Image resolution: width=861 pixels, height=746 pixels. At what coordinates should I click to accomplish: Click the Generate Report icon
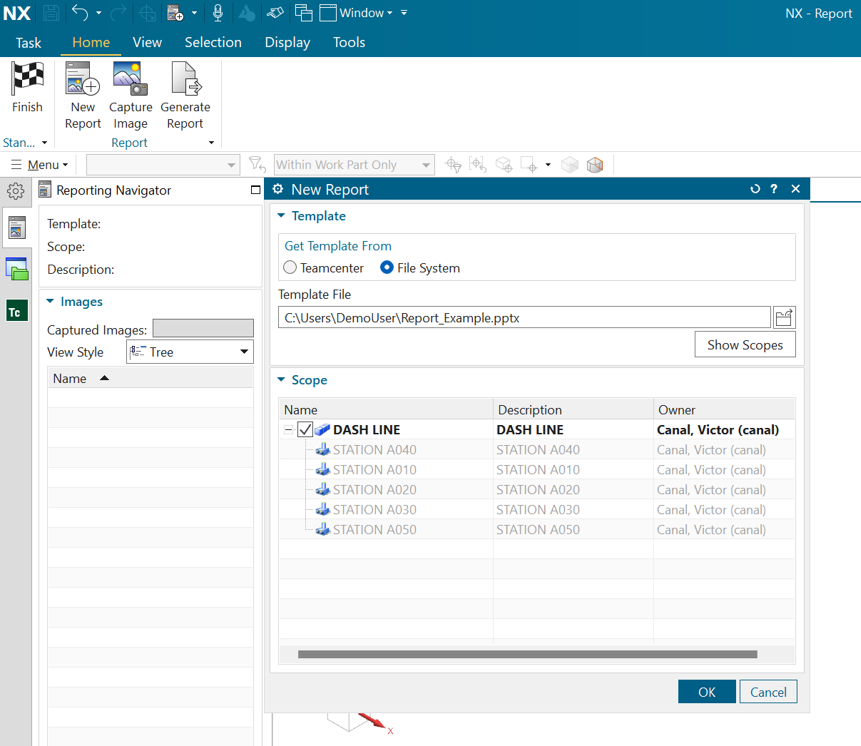coord(185,79)
